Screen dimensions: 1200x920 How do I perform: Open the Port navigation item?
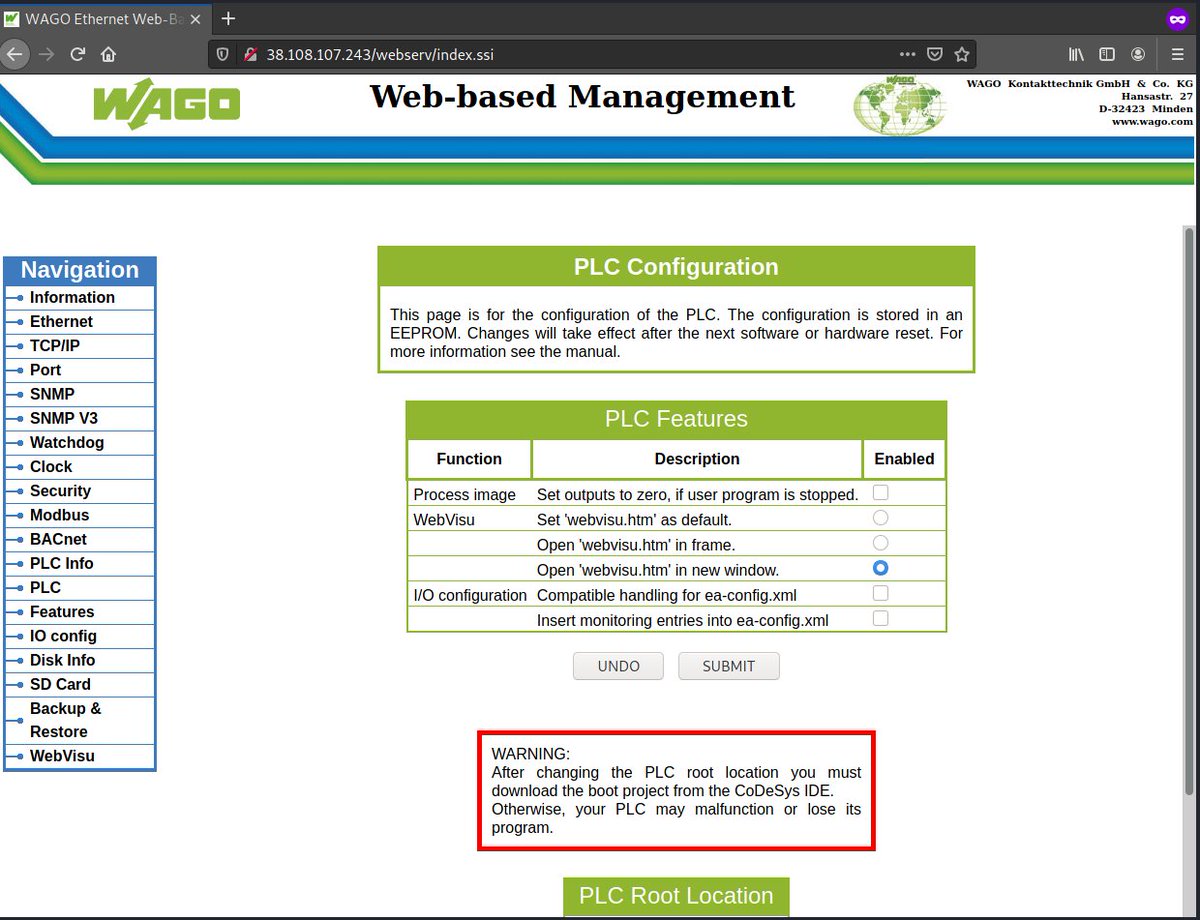click(x=46, y=370)
